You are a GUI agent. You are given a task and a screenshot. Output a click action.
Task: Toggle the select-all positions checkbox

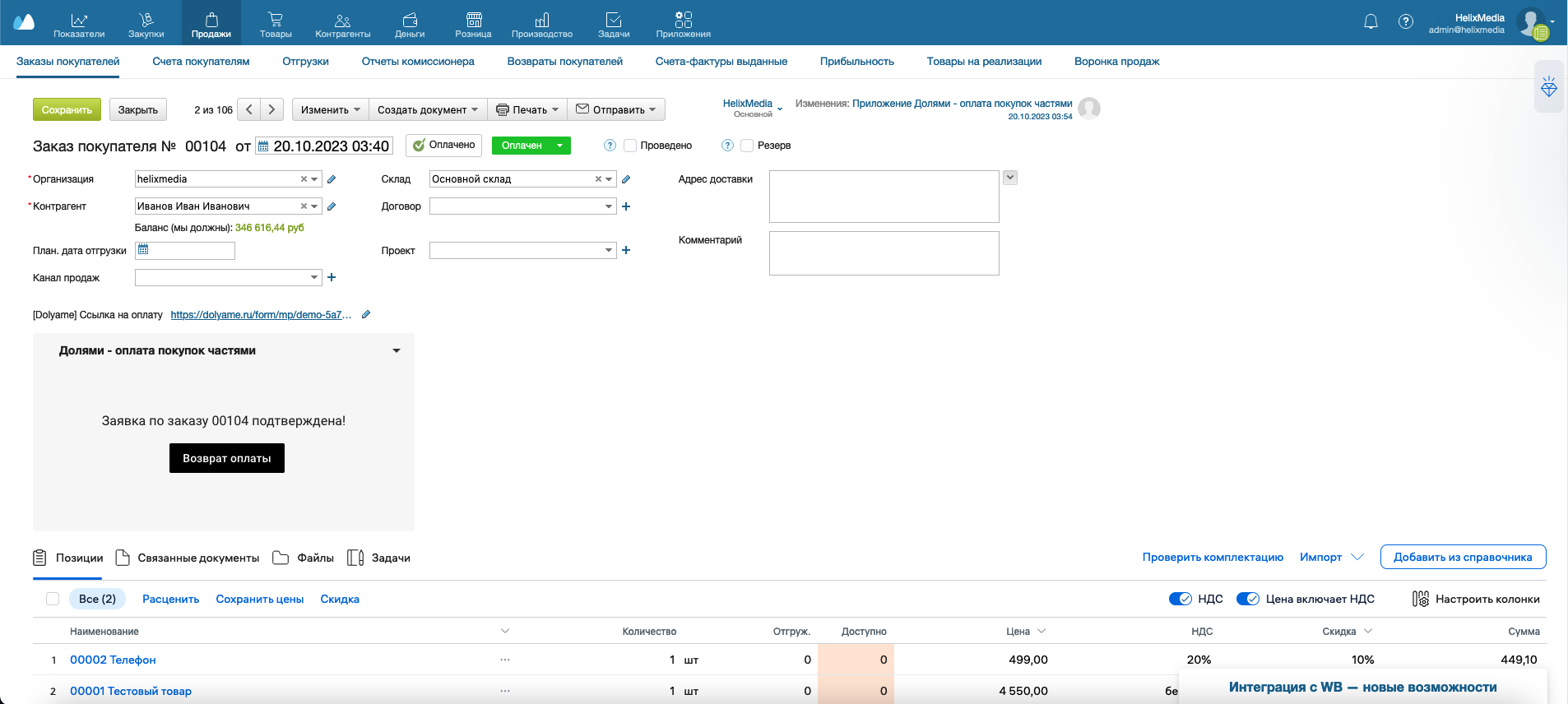pos(53,599)
